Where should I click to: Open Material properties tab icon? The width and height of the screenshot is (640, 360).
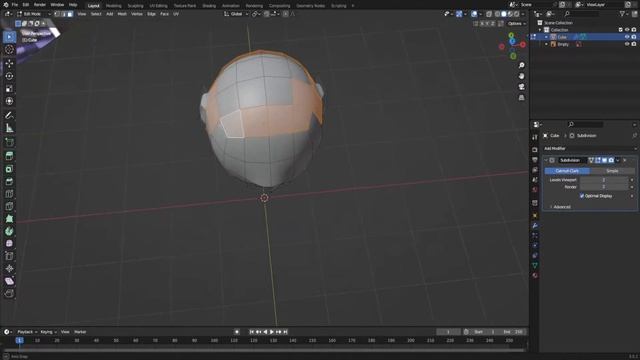(535, 276)
